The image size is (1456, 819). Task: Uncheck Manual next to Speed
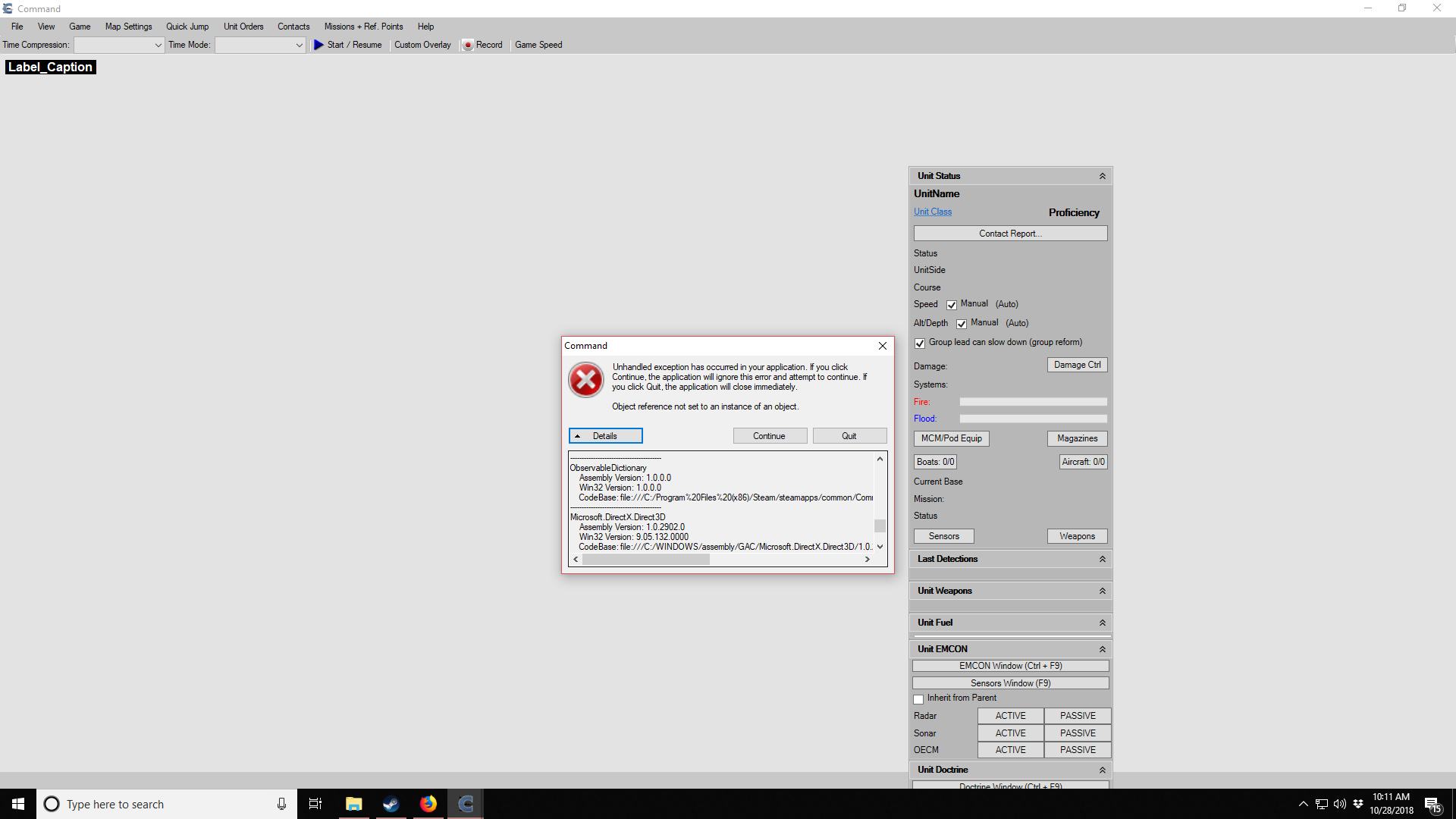(952, 304)
